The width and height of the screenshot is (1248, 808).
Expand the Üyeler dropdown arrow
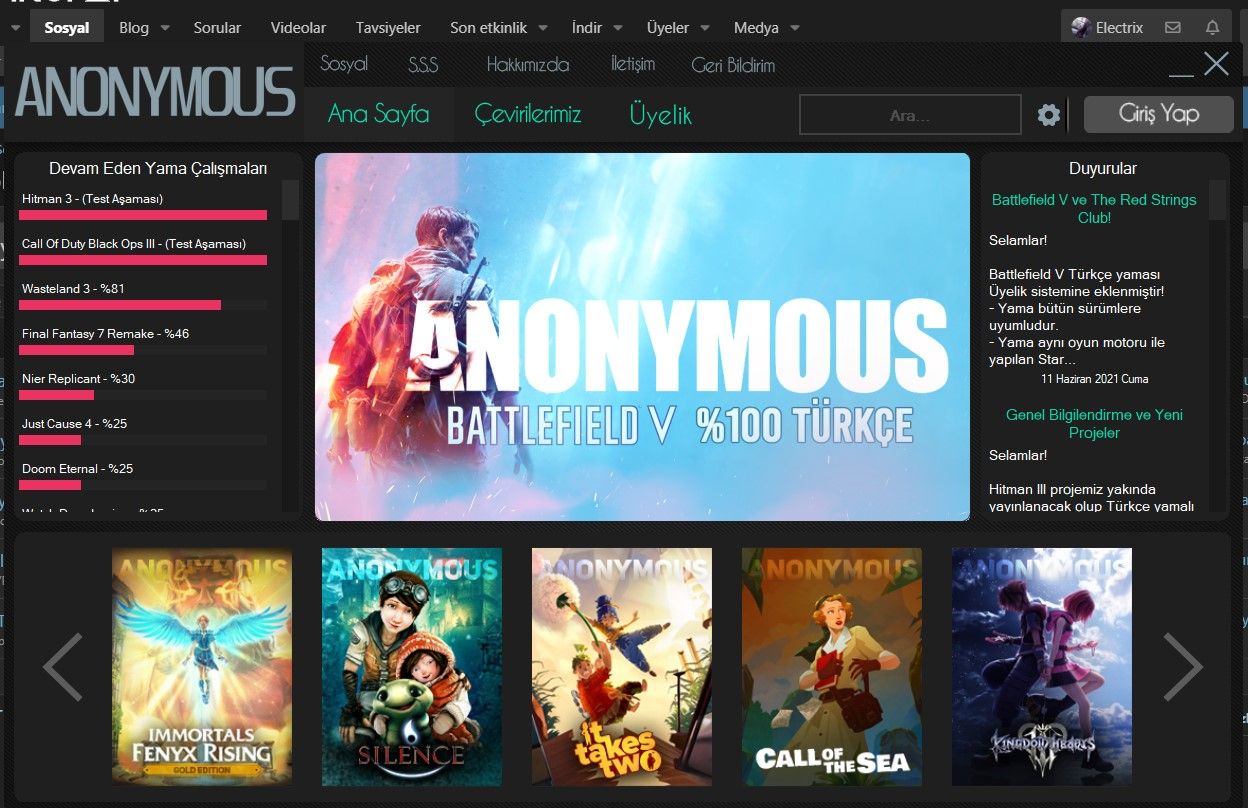705,28
